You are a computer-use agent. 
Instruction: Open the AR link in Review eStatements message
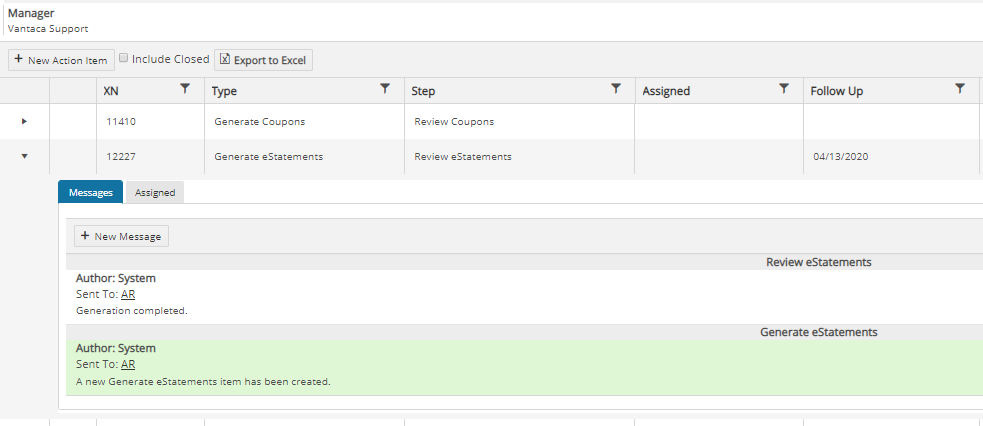(128, 295)
